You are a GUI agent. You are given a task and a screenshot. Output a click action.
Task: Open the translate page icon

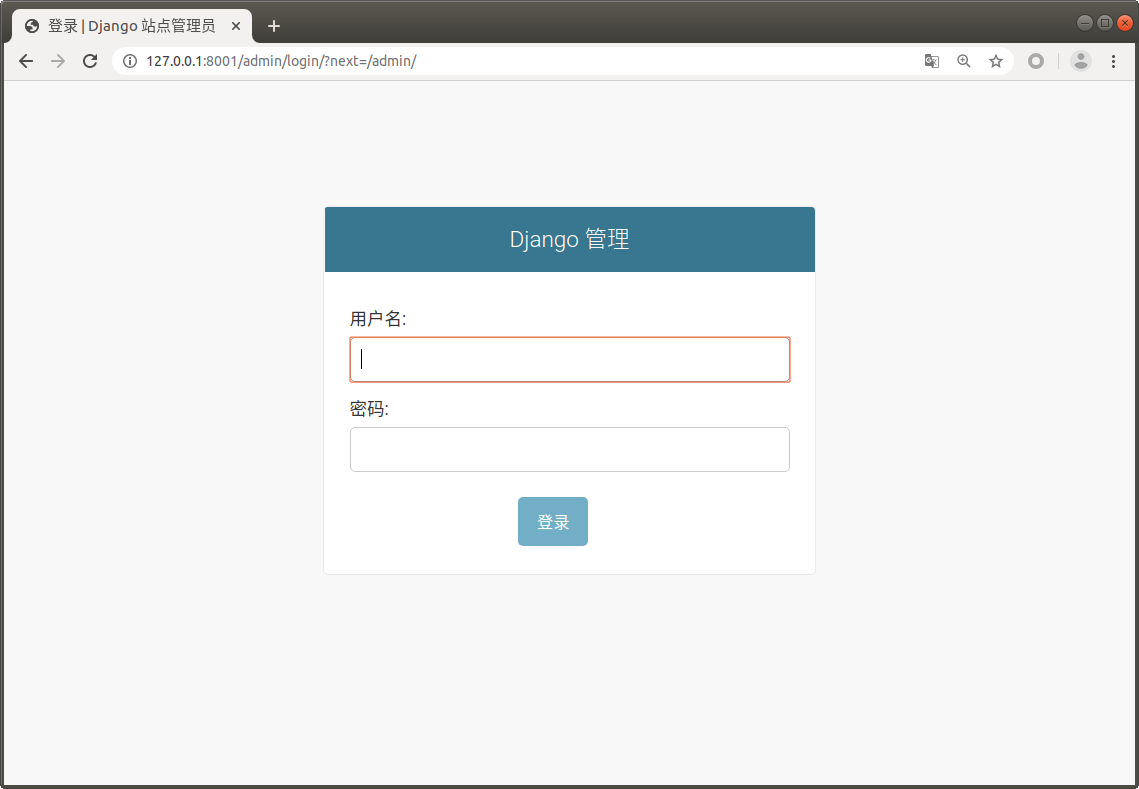pos(931,61)
